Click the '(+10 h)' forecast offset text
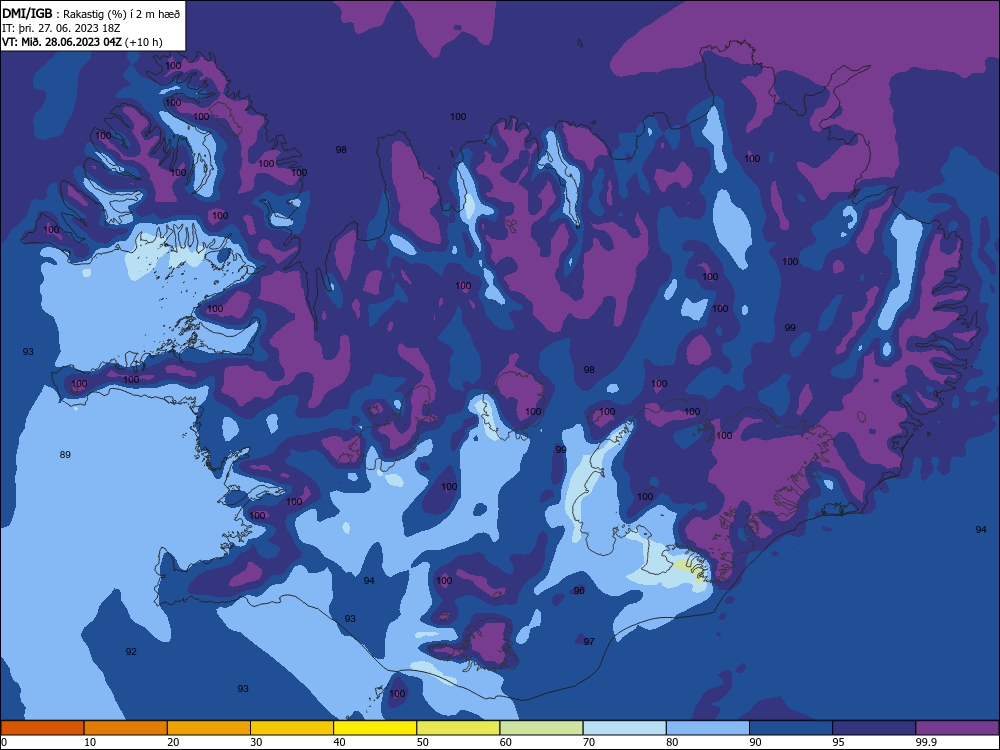The width and height of the screenshot is (1000, 750). click(x=143, y=42)
